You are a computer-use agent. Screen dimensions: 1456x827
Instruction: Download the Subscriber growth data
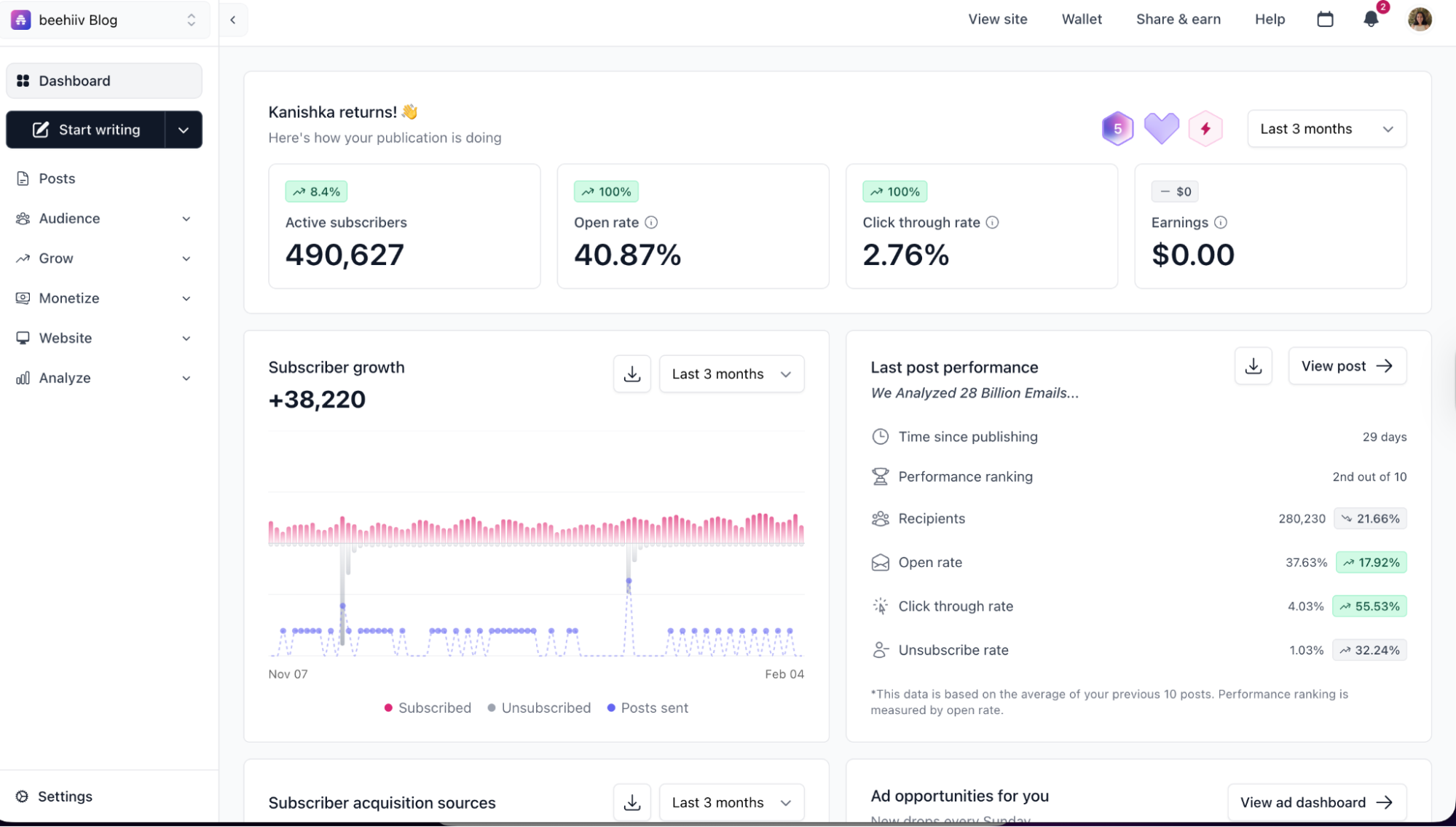(631, 373)
